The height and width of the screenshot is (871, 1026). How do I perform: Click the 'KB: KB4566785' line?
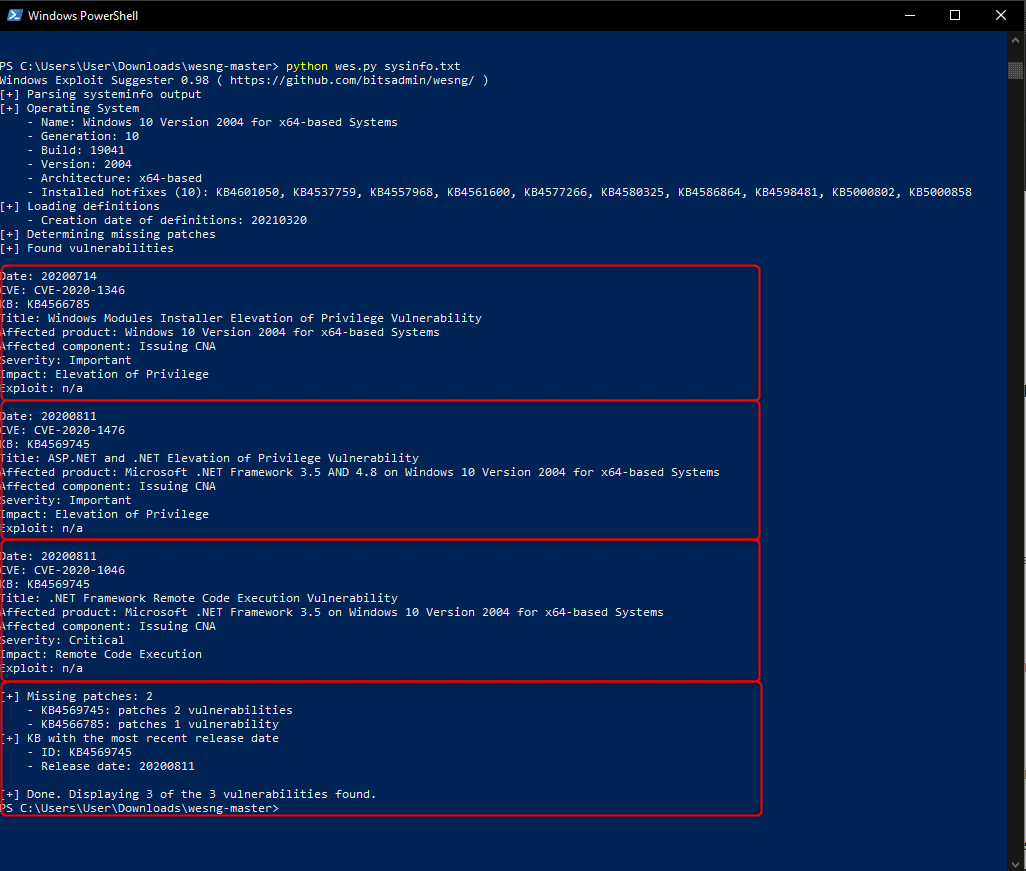(46, 304)
